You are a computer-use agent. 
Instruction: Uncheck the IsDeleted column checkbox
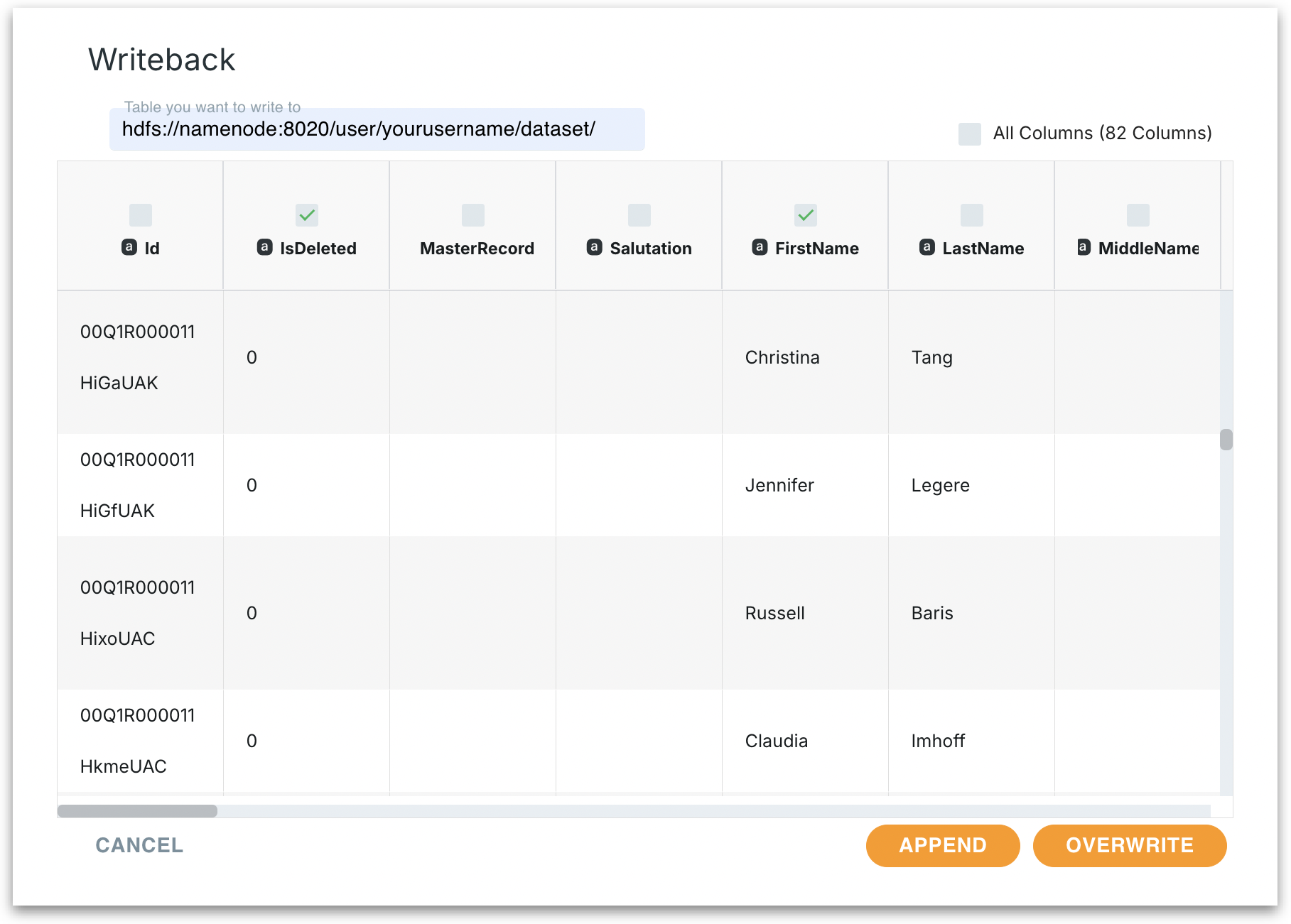307,214
